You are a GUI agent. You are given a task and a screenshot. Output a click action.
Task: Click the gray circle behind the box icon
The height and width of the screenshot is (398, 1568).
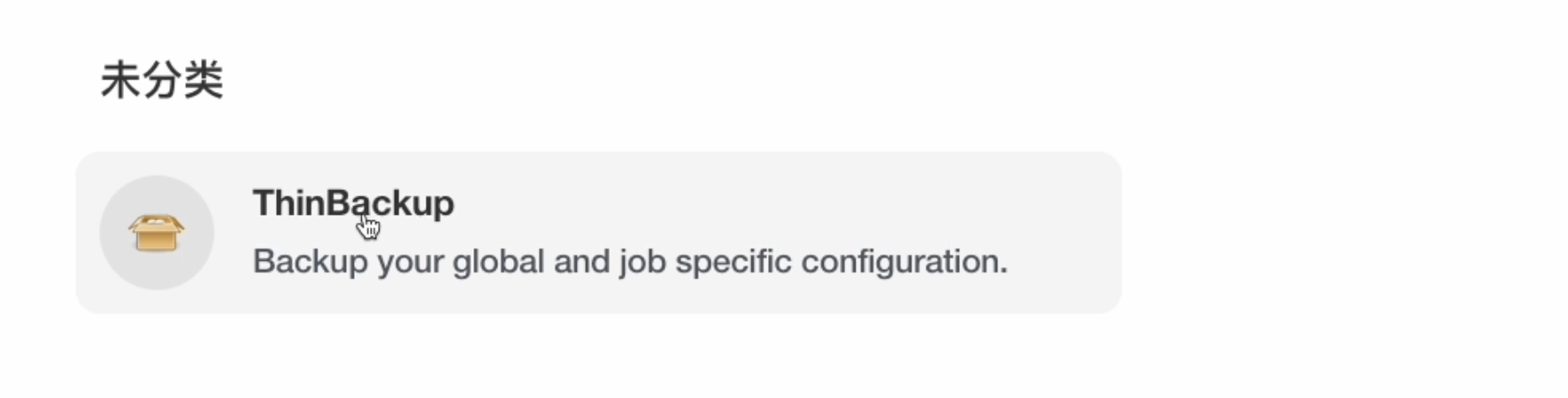coord(157,233)
